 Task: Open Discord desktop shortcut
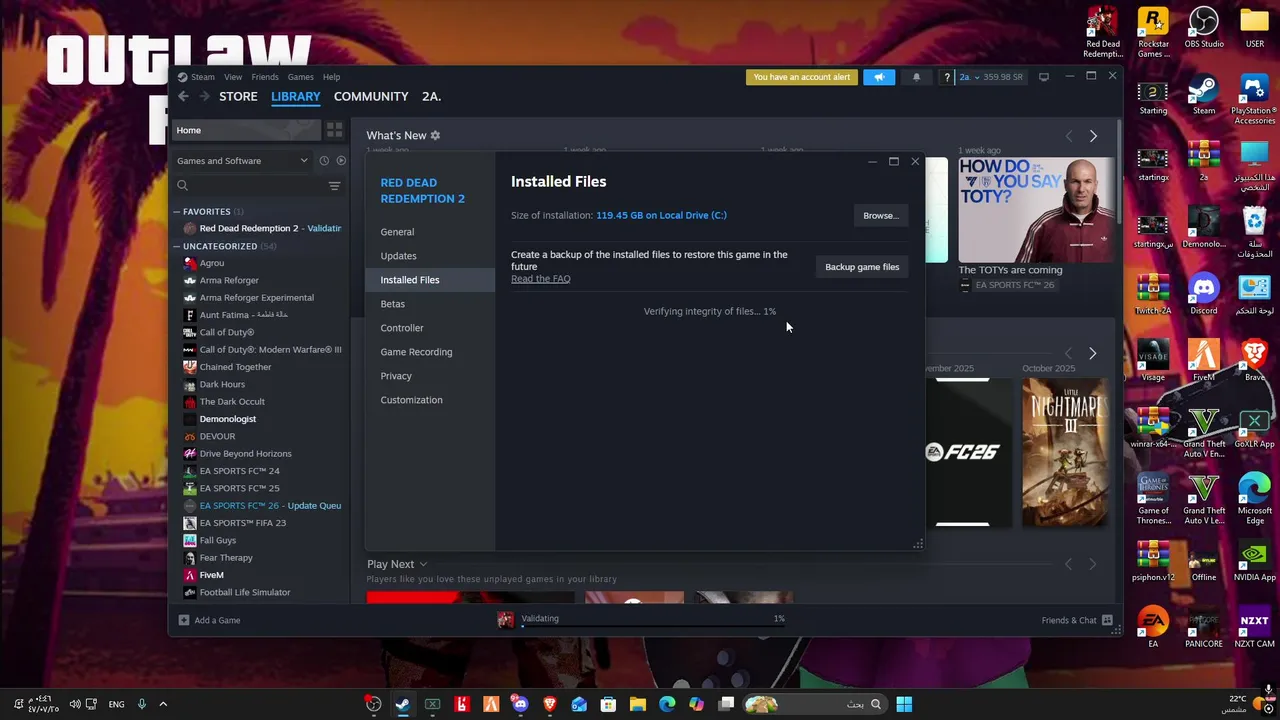coord(1204,294)
